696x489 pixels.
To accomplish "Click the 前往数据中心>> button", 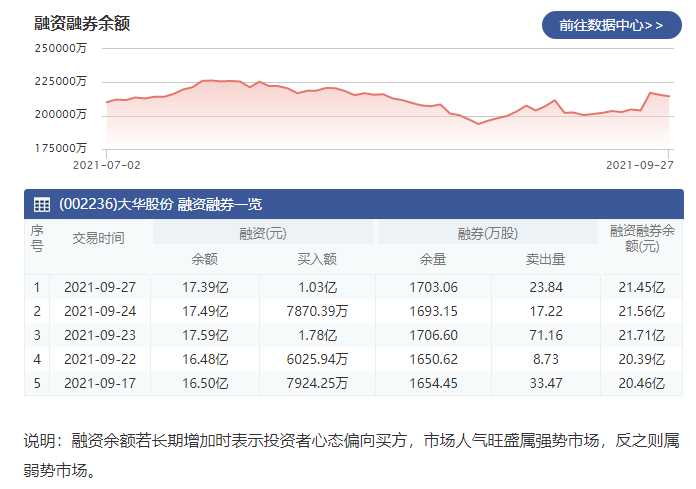I will (612, 25).
